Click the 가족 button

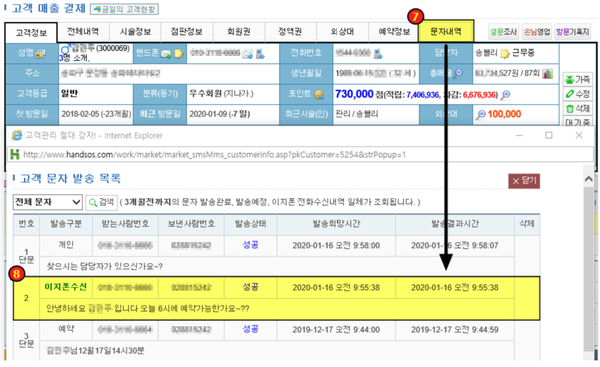577,79
